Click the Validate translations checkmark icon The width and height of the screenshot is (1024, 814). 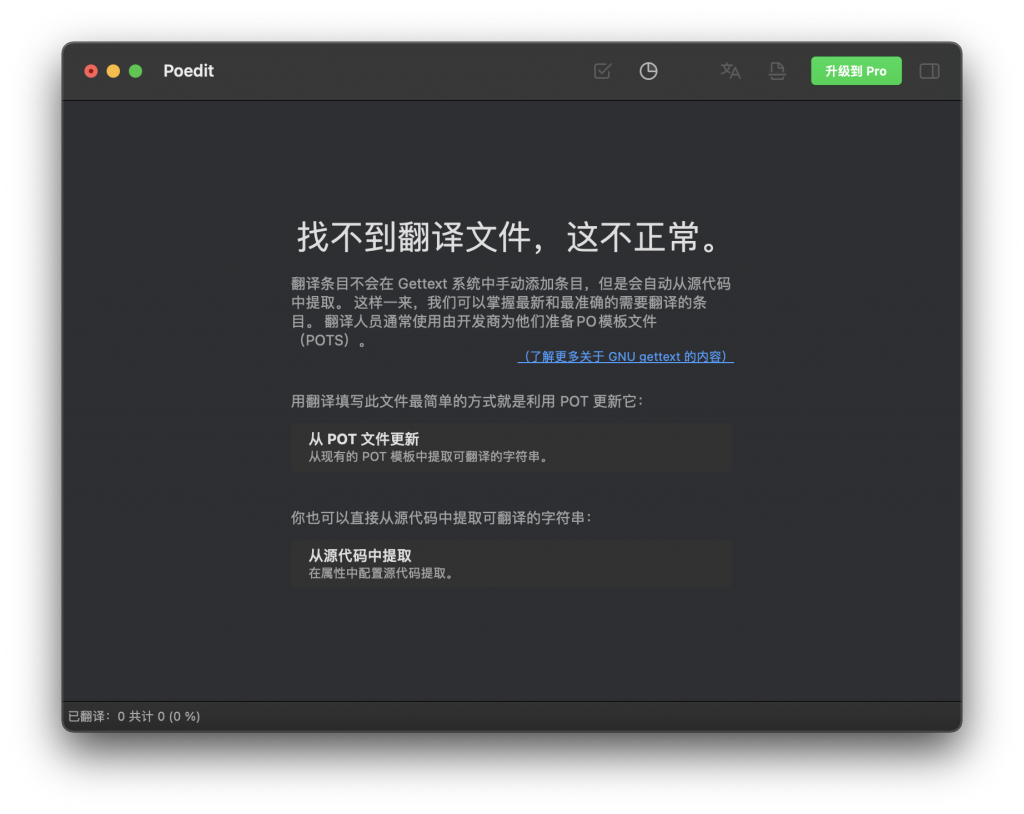coord(602,71)
